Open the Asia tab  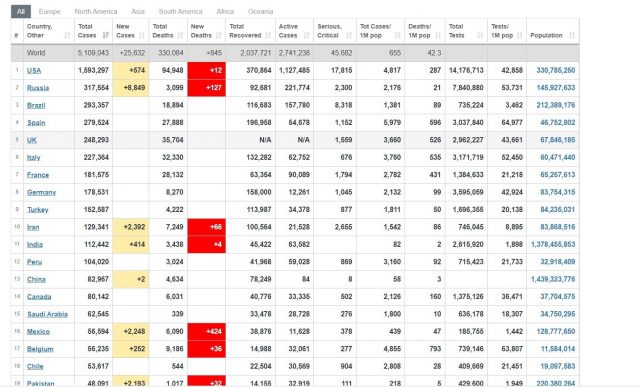(x=138, y=11)
